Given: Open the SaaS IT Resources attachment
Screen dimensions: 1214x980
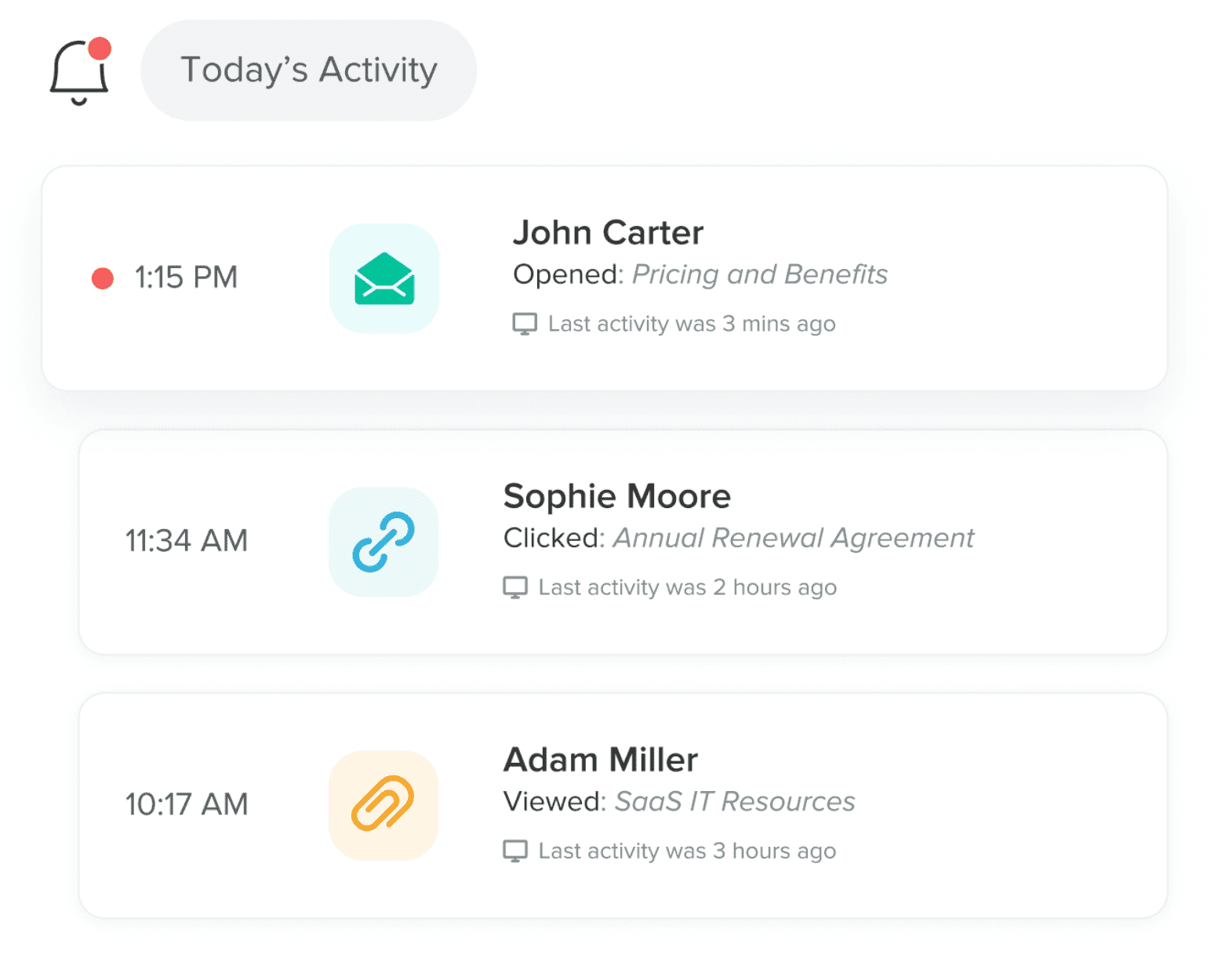Looking at the screenshot, I should 735,801.
